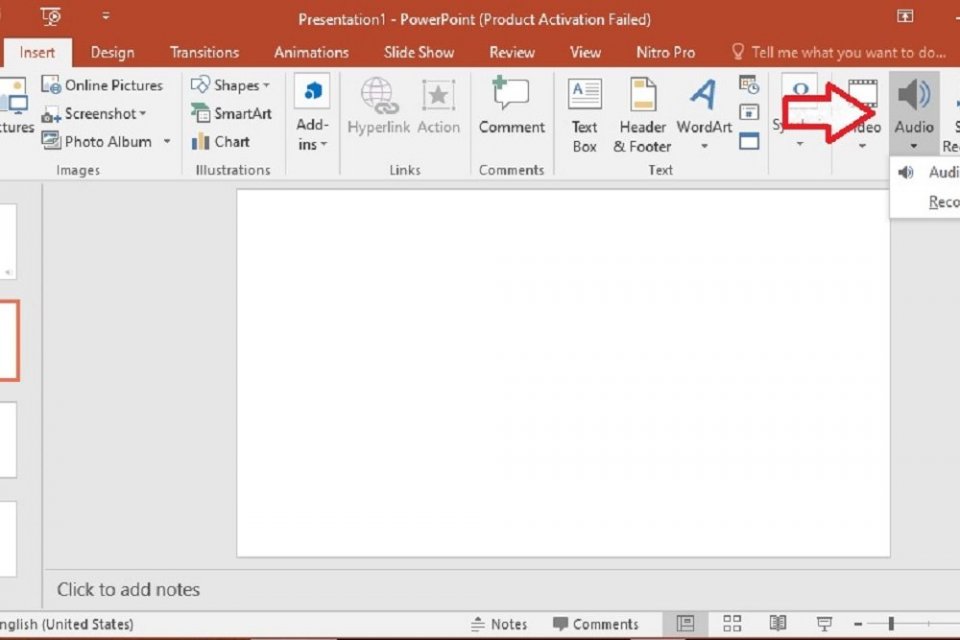Expand the Audio dropdown arrow
Screen dimensions: 960x640
[913, 146]
